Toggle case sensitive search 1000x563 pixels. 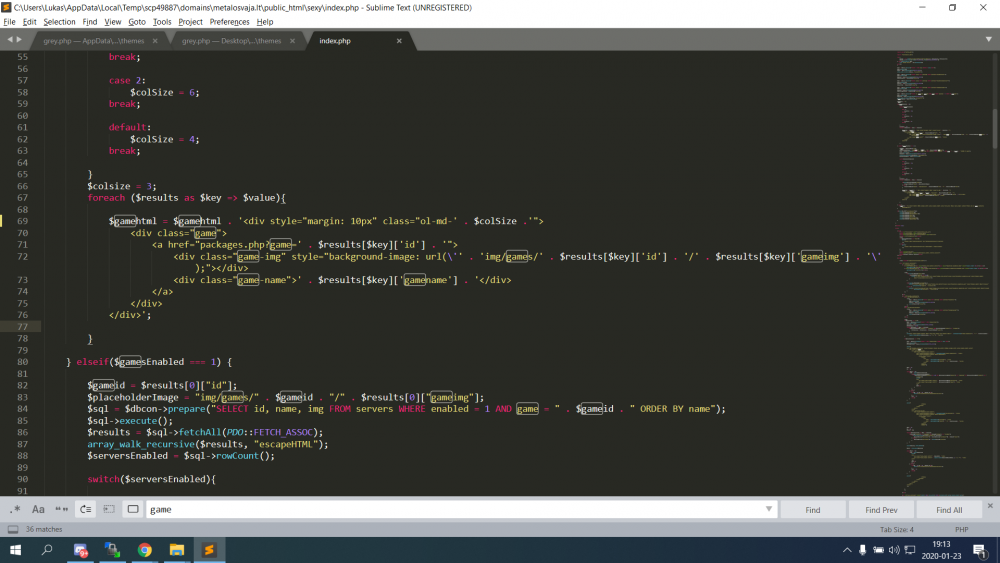[38, 509]
